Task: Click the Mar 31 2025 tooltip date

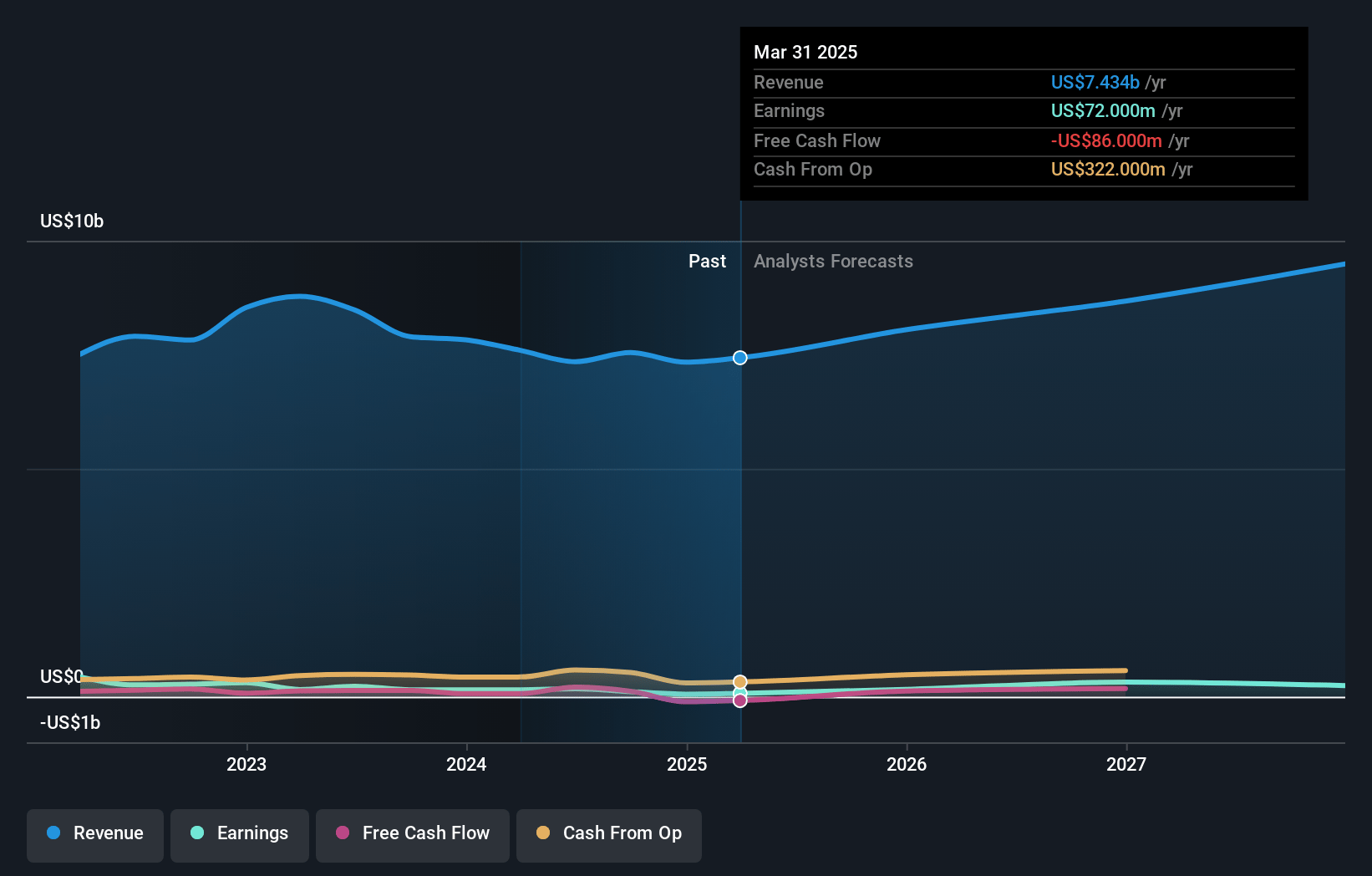Action: tap(805, 53)
